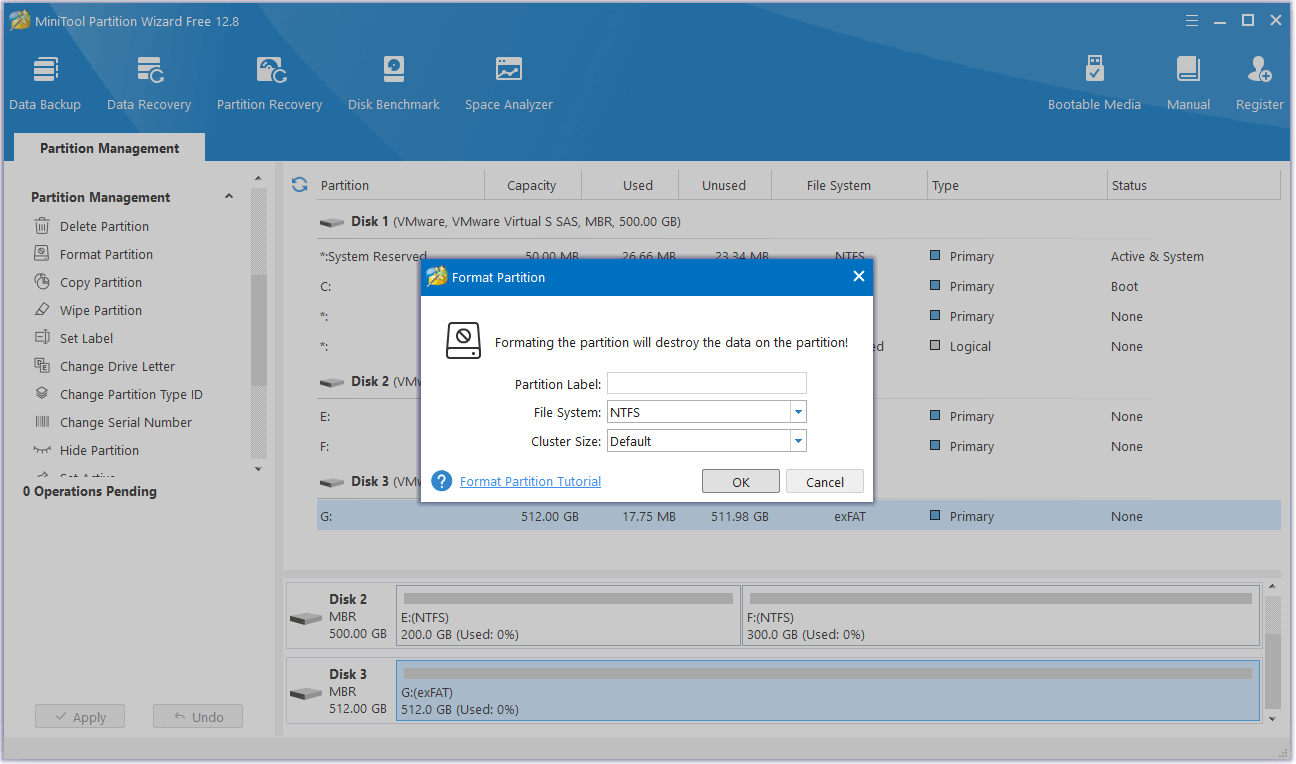Select Delete Partition in sidebar

(x=104, y=226)
